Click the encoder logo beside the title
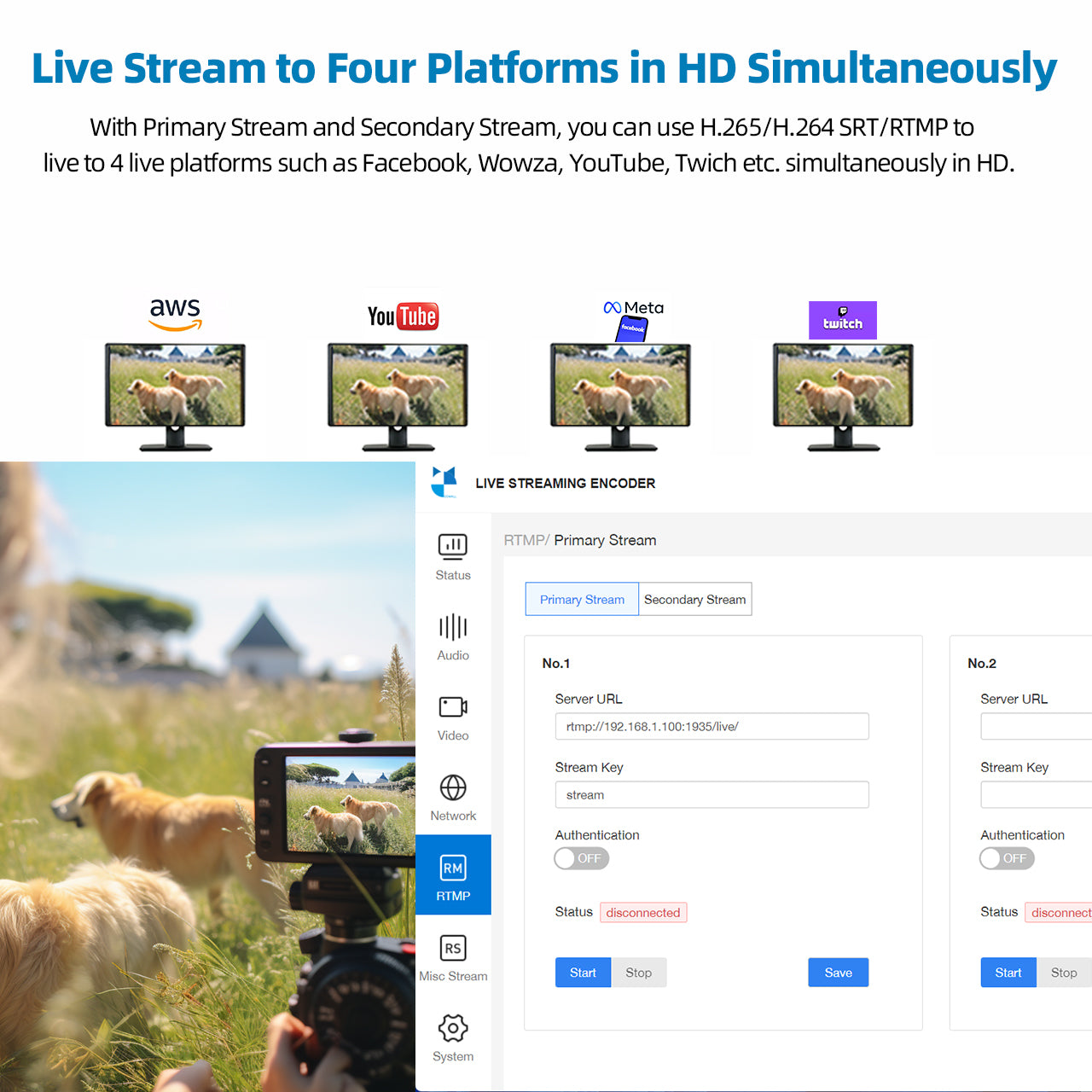This screenshot has width=1092, height=1092. pyautogui.click(x=444, y=482)
